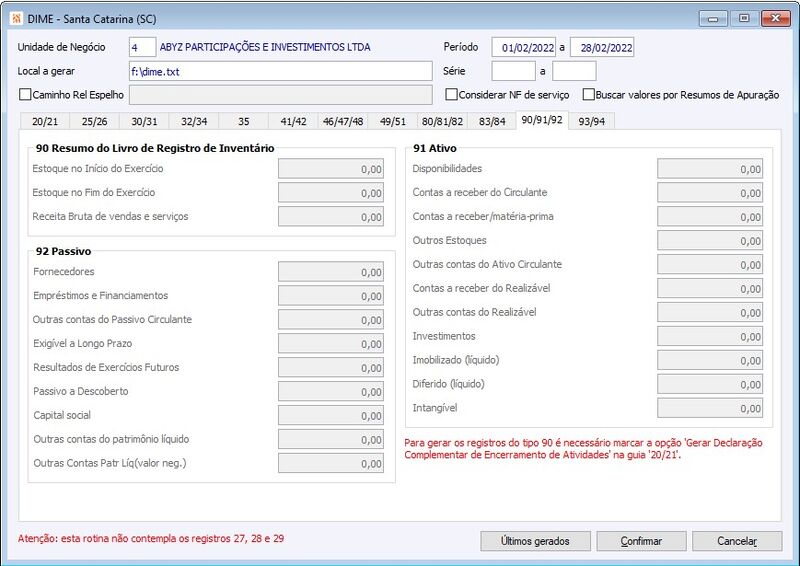Minimize the DIME window
Image resolution: width=800 pixels, height=566 pixels.
pyautogui.click(x=713, y=18)
